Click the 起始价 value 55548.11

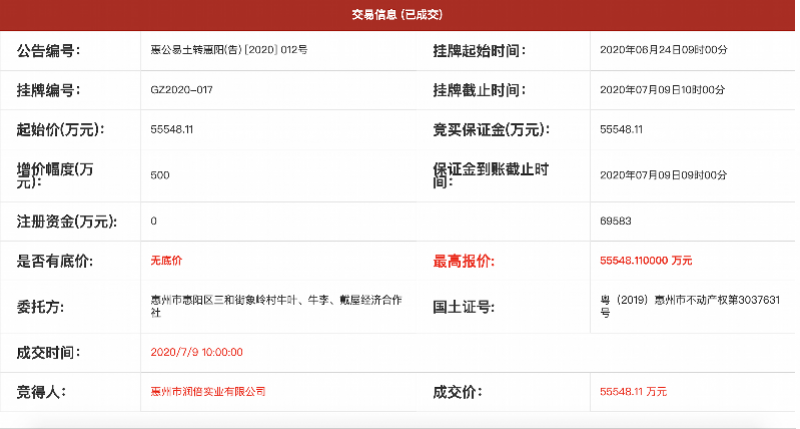click(171, 130)
